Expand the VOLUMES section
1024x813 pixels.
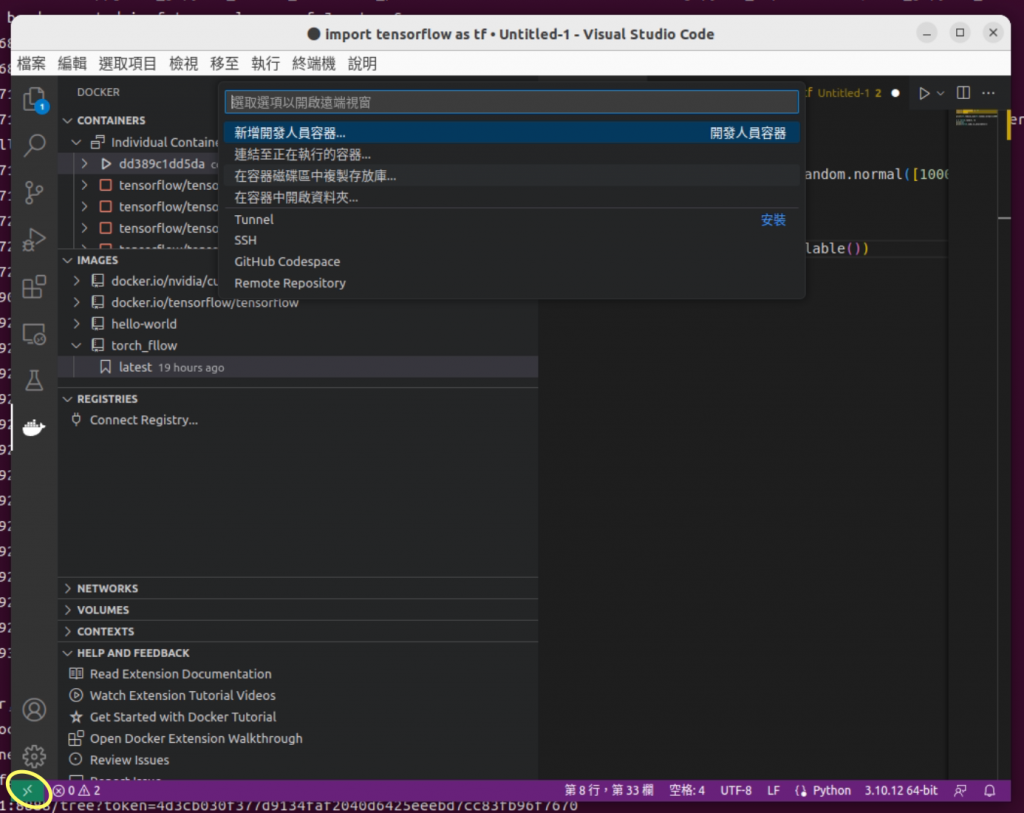point(68,610)
